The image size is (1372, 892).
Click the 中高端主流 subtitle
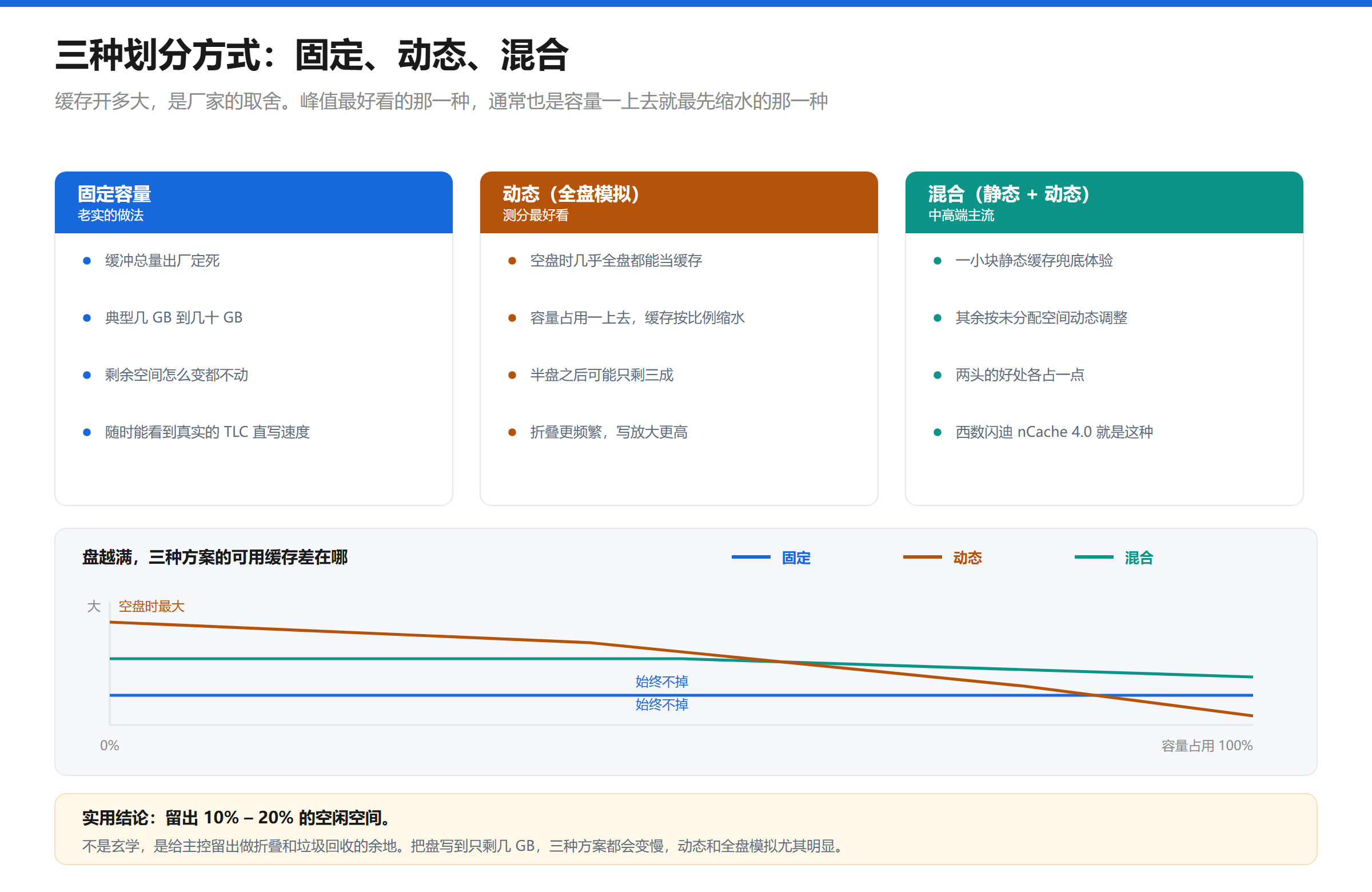(961, 216)
